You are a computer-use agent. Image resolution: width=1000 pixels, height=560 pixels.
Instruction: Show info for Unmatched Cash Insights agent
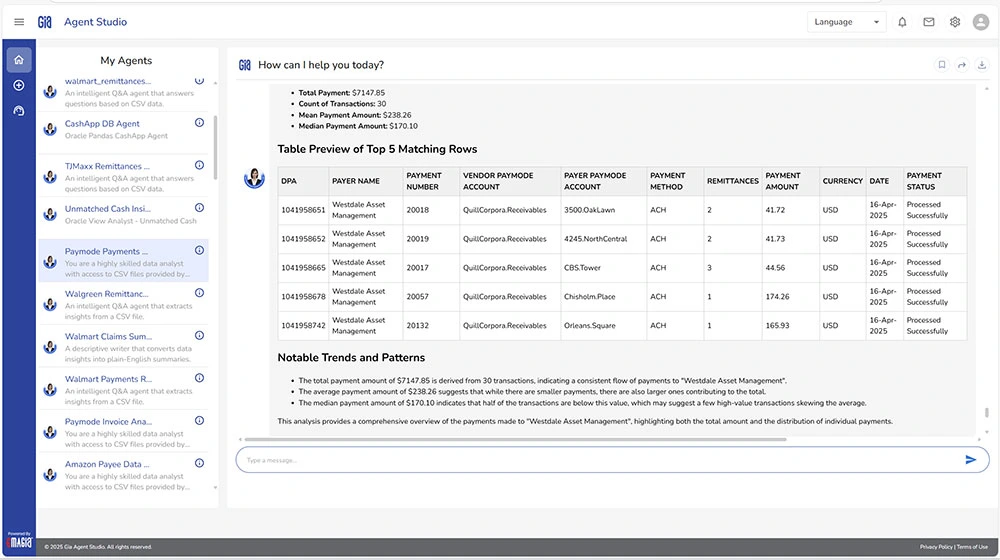(199, 209)
